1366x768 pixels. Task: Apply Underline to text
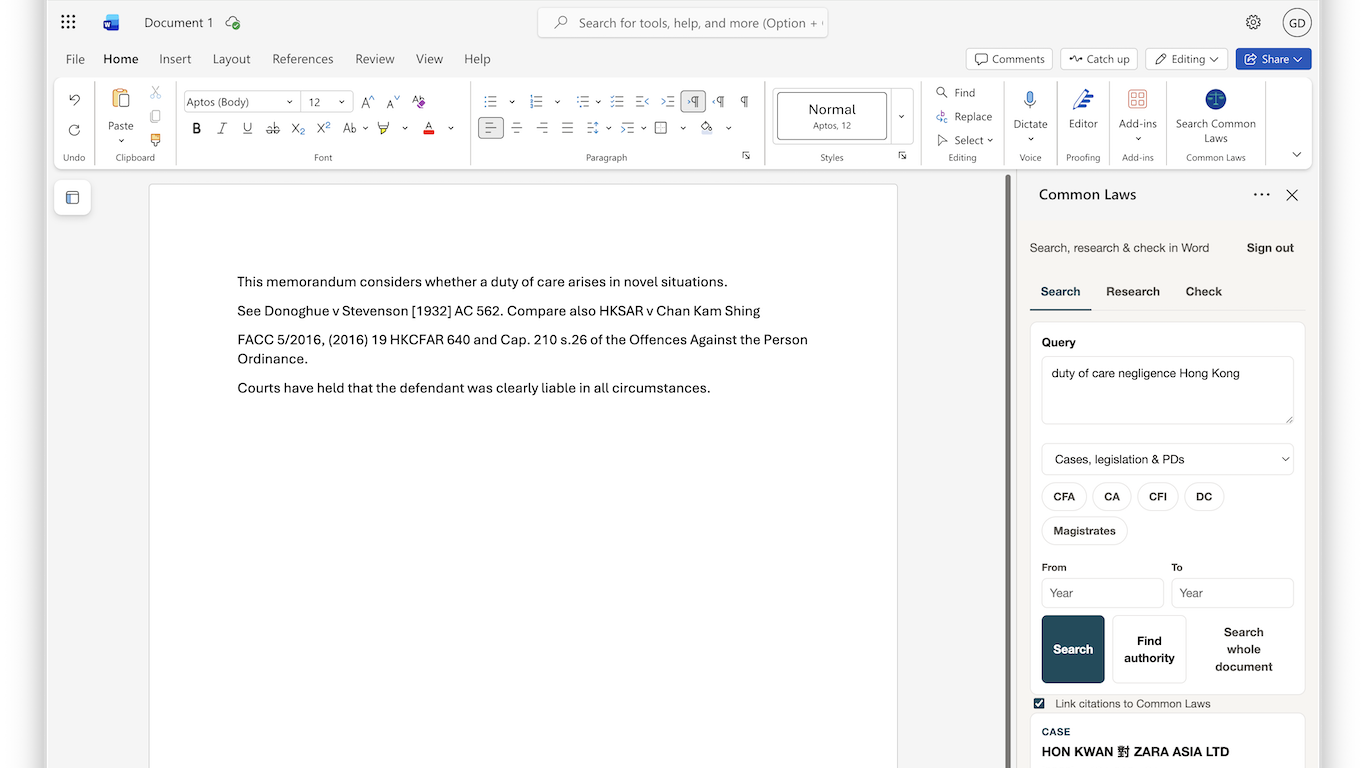click(247, 128)
